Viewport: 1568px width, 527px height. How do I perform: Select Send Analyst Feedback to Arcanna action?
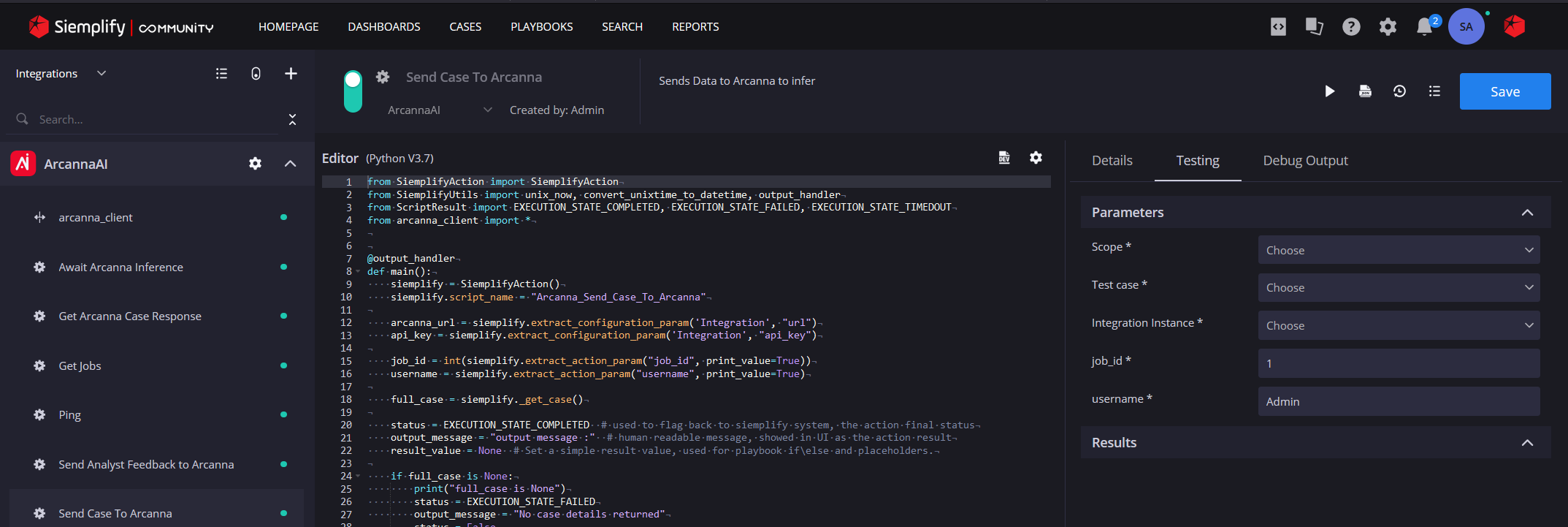pos(146,465)
